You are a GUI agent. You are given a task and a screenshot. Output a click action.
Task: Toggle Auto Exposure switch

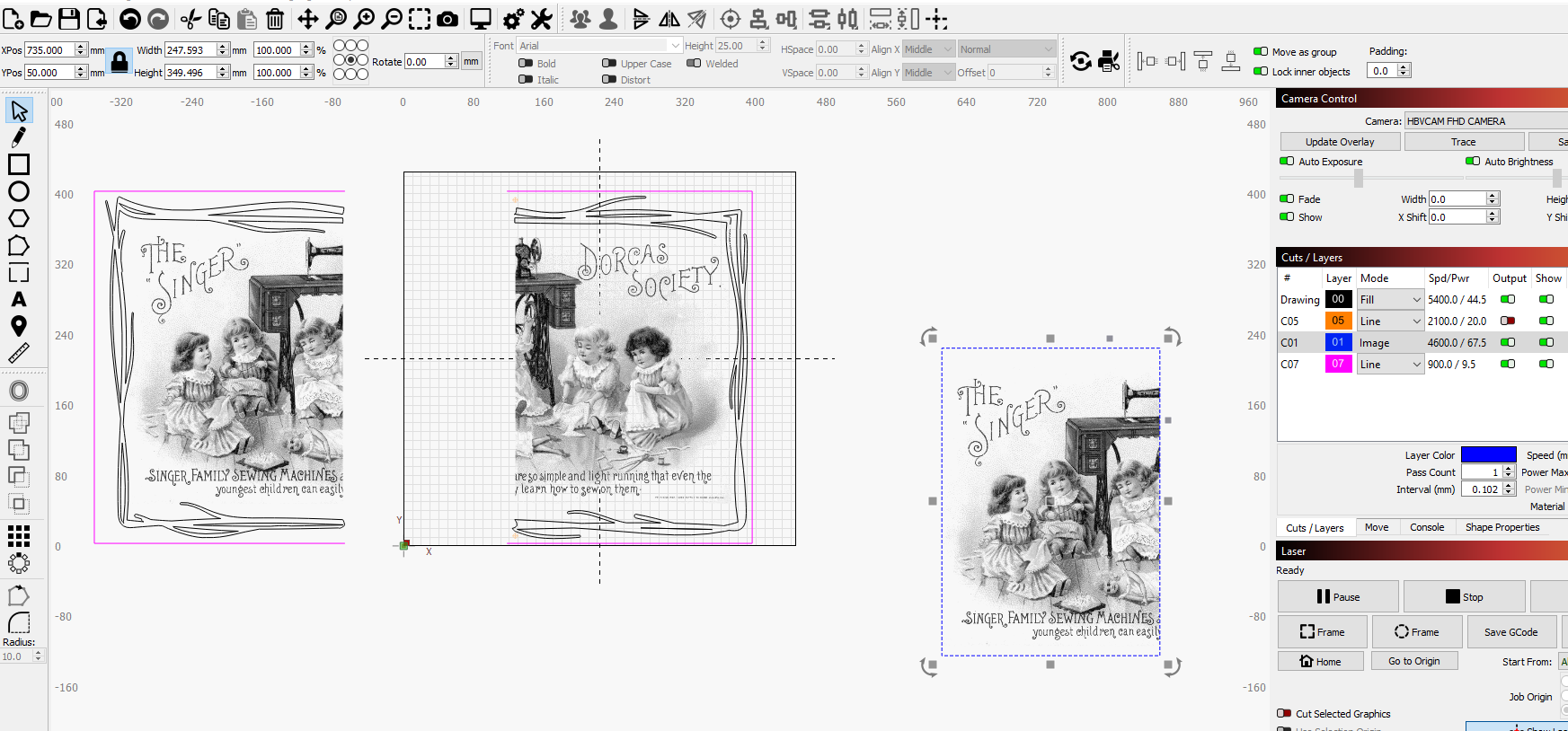tap(1287, 162)
